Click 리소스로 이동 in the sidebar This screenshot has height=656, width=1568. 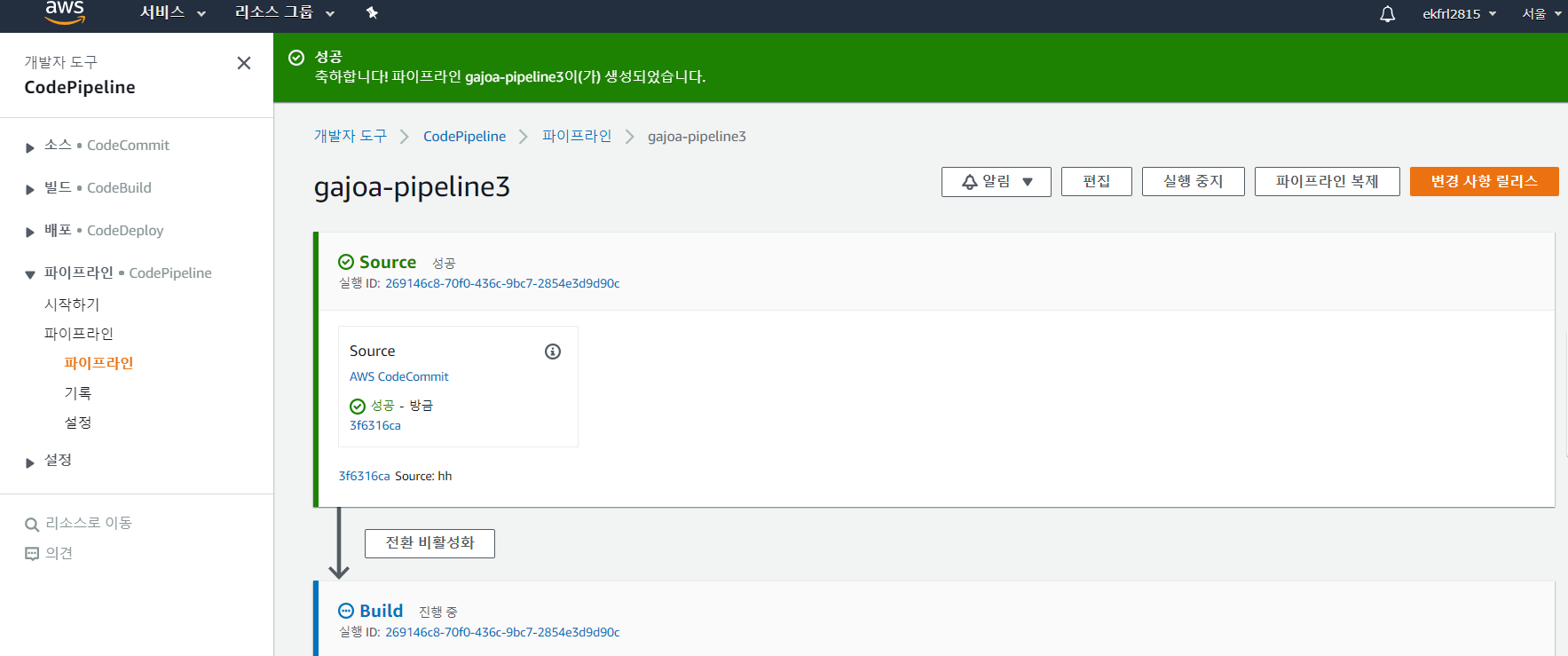click(x=89, y=523)
